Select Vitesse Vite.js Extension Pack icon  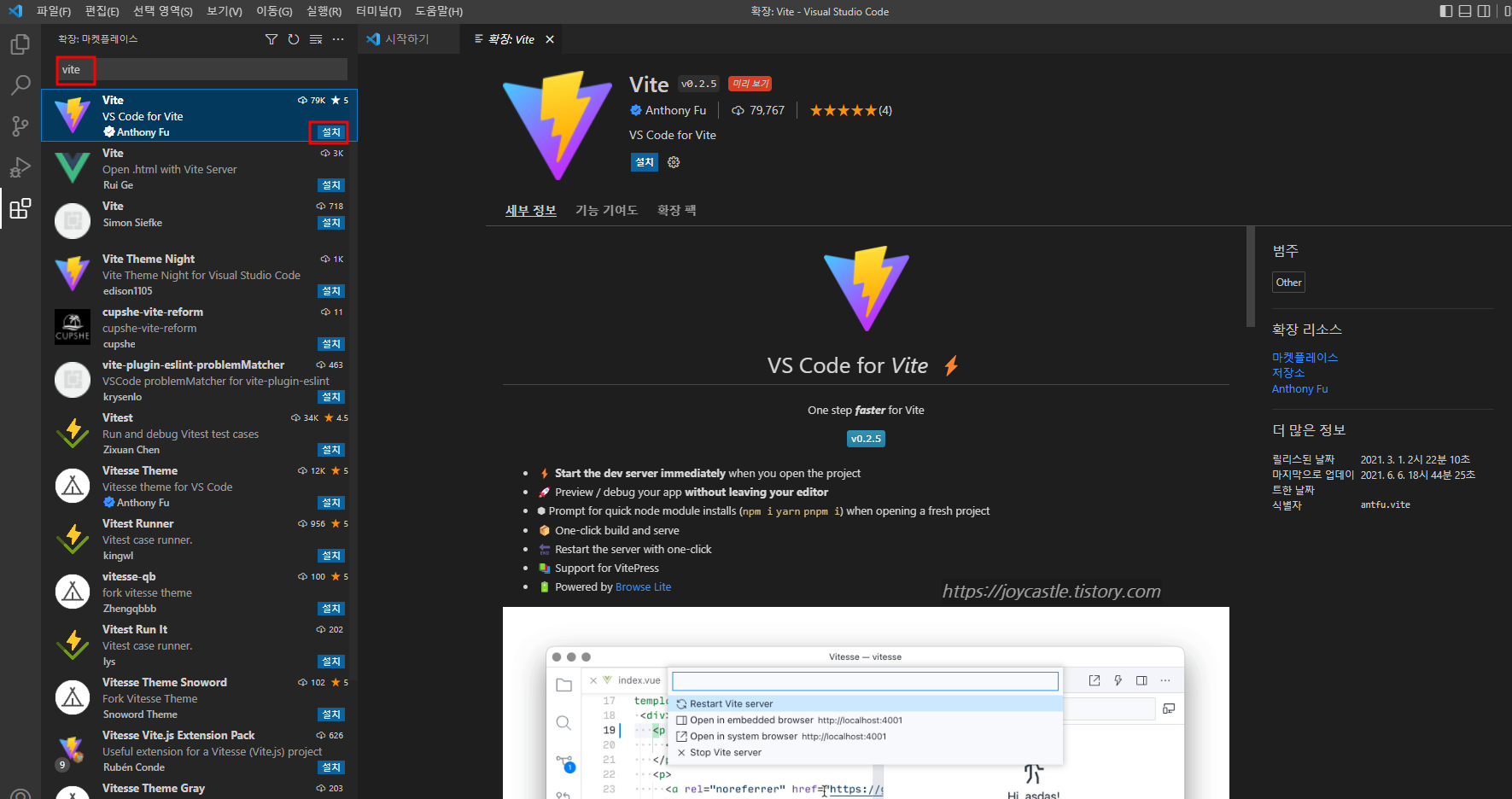[73, 750]
